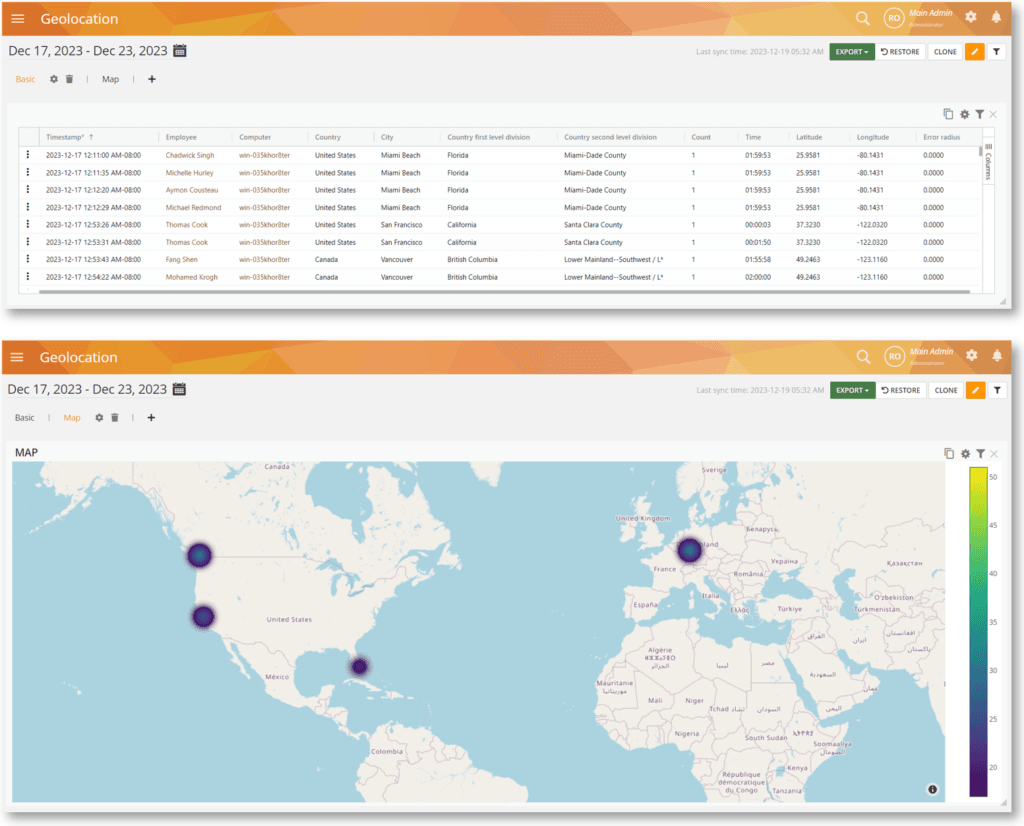Copy table widget using duplicate icon

[x=948, y=114]
